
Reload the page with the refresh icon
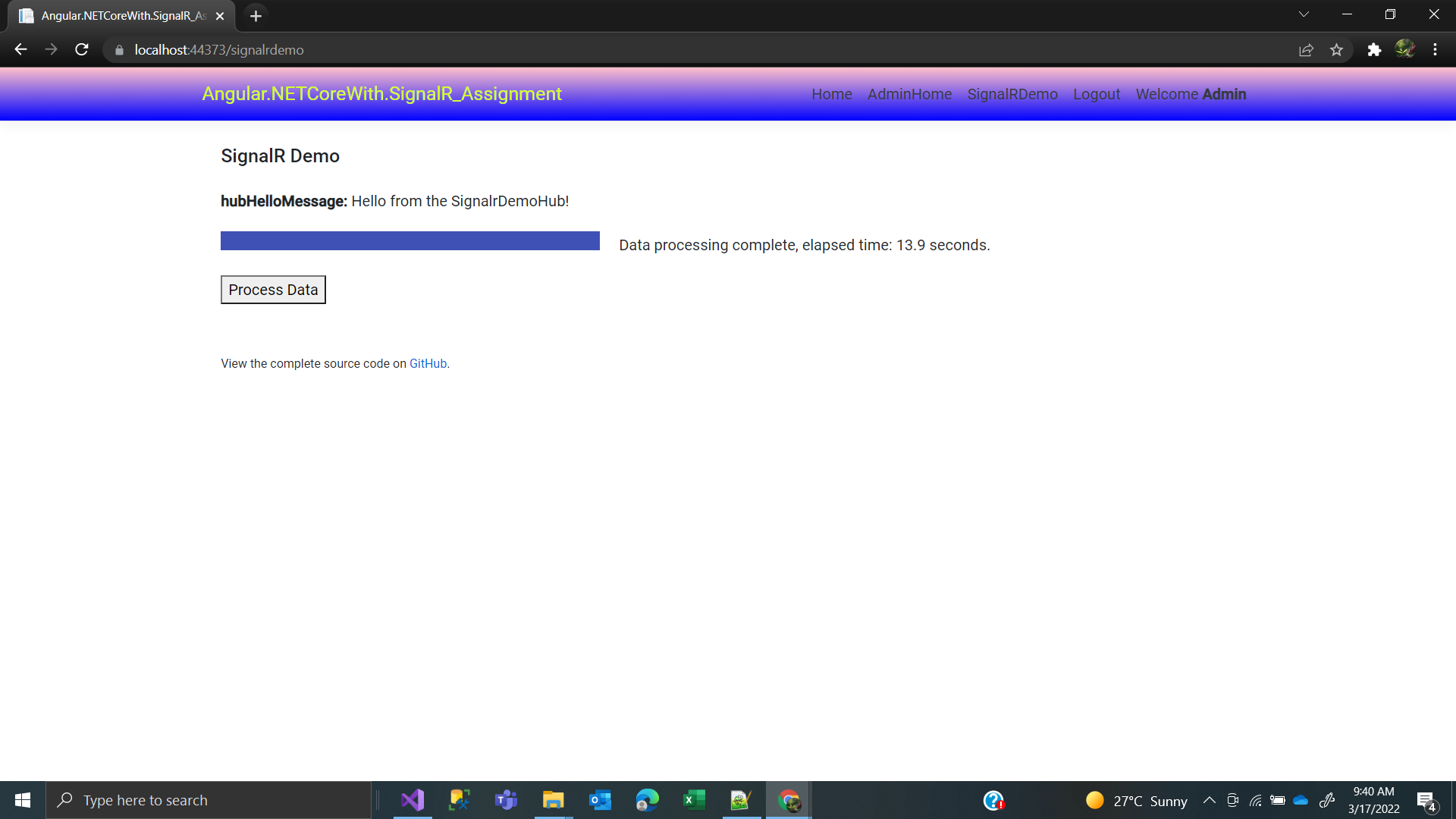click(x=82, y=50)
